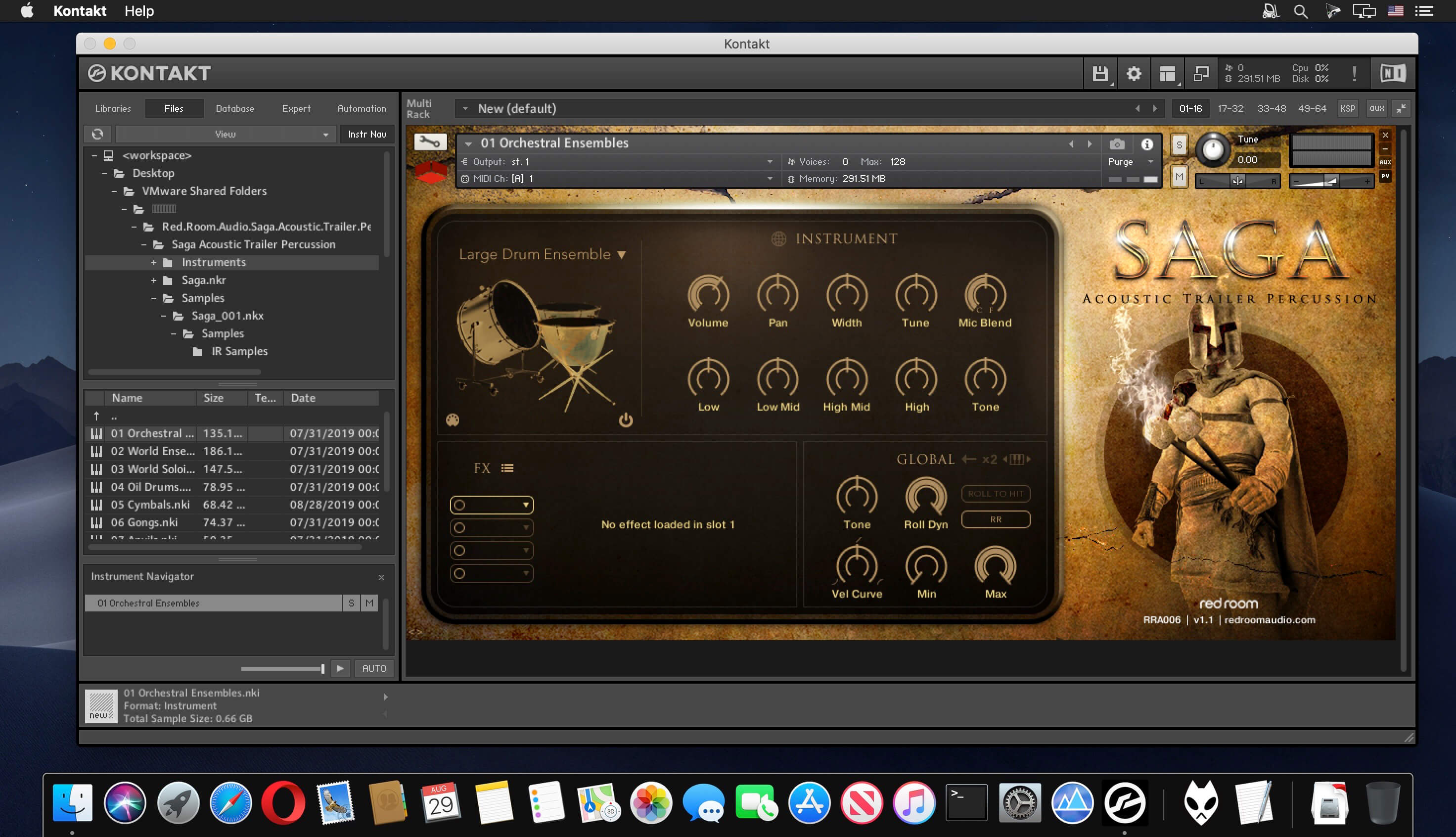Play the sample preview button
1456x837 pixels.
(340, 668)
